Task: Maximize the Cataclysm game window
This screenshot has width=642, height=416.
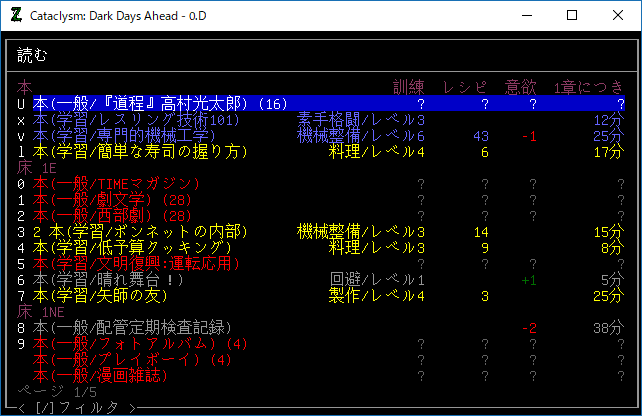Action: coord(572,15)
